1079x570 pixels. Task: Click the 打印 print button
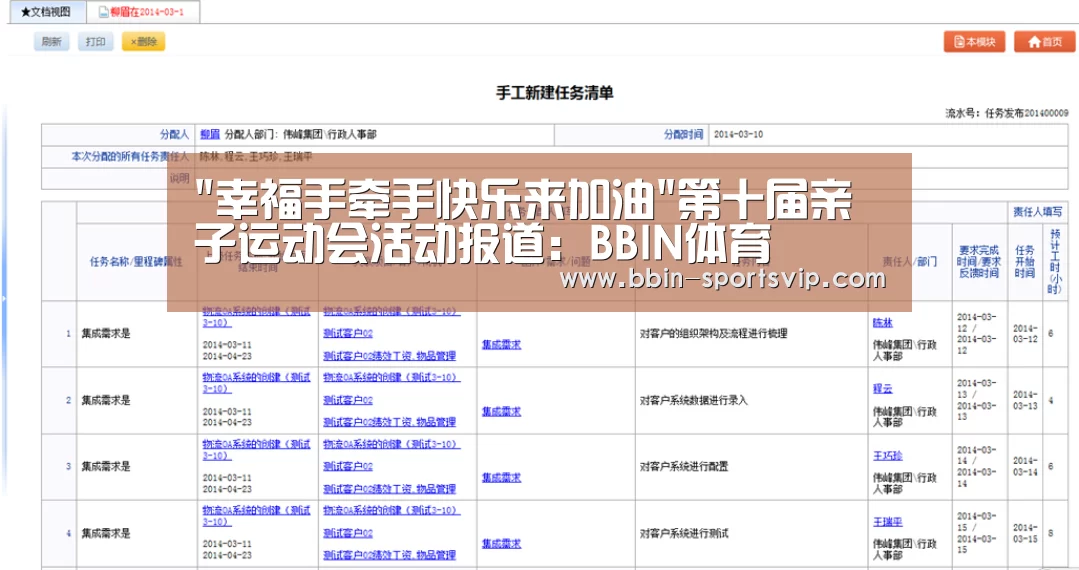(96, 42)
